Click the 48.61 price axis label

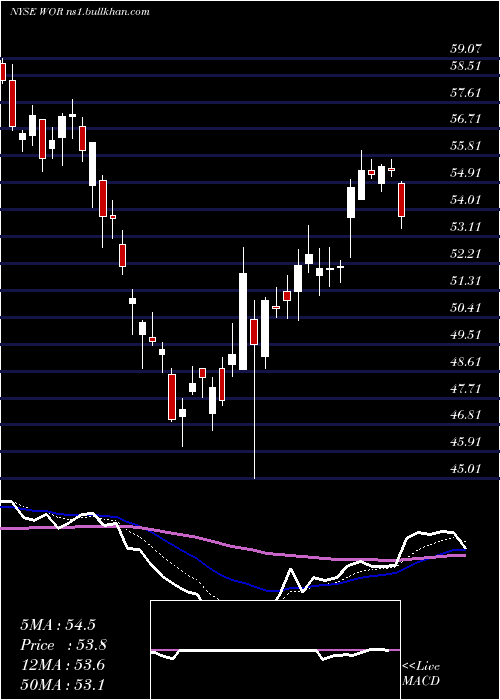(x=465, y=361)
